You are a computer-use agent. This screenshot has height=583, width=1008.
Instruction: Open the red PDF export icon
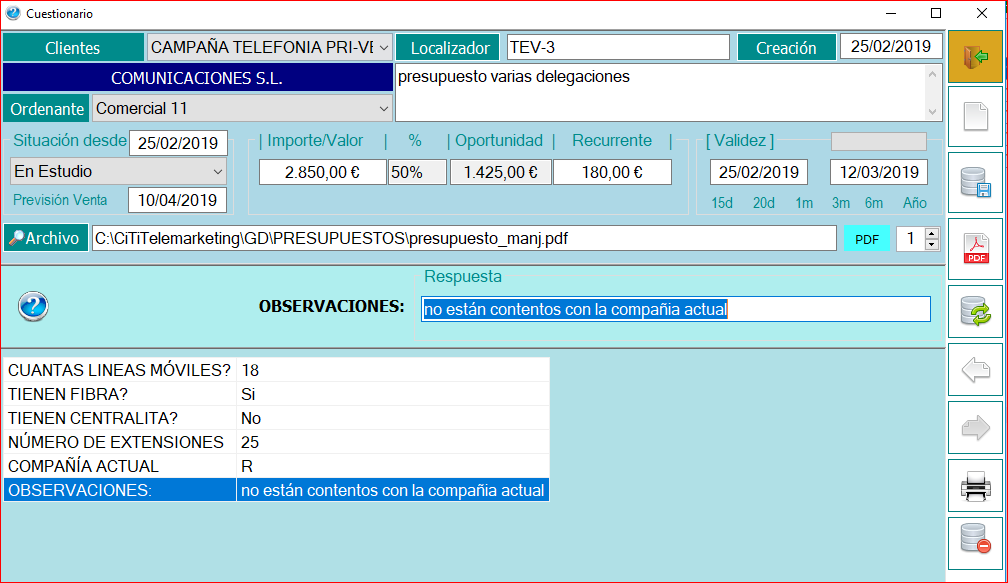(x=975, y=249)
